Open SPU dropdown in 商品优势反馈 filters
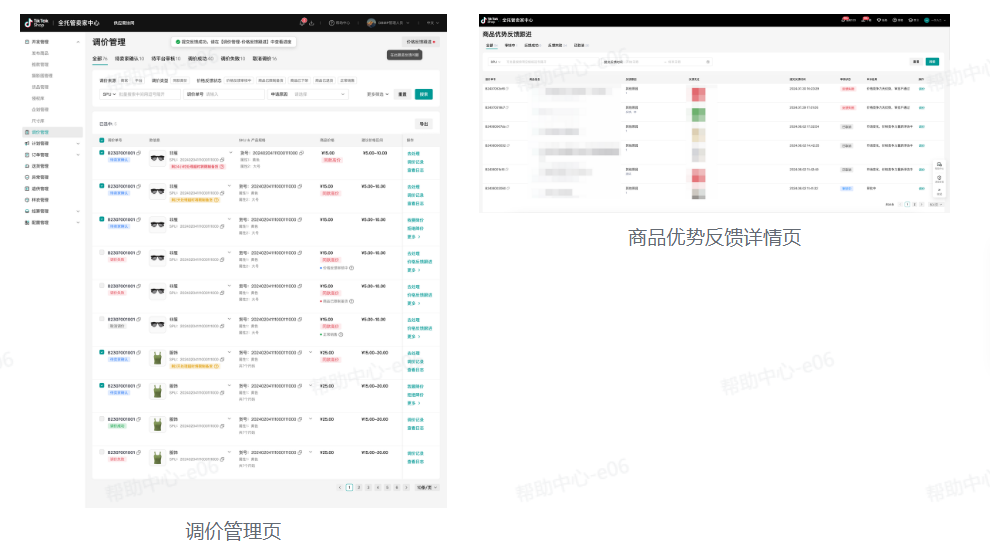Image resolution: width=990 pixels, height=549 pixels. [x=494, y=62]
